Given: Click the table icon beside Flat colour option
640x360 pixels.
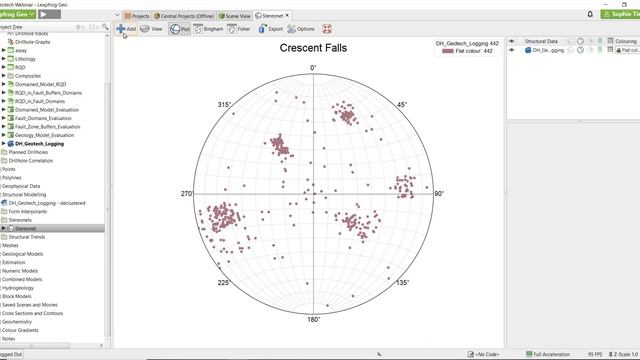Looking at the screenshot, I should 611,50.
